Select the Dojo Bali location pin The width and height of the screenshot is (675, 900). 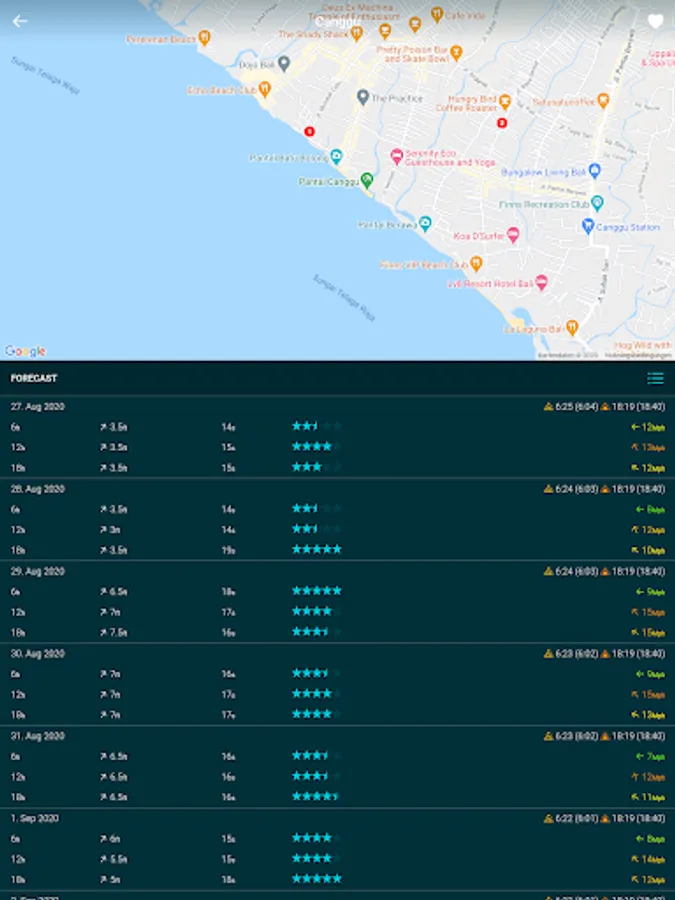(x=284, y=63)
